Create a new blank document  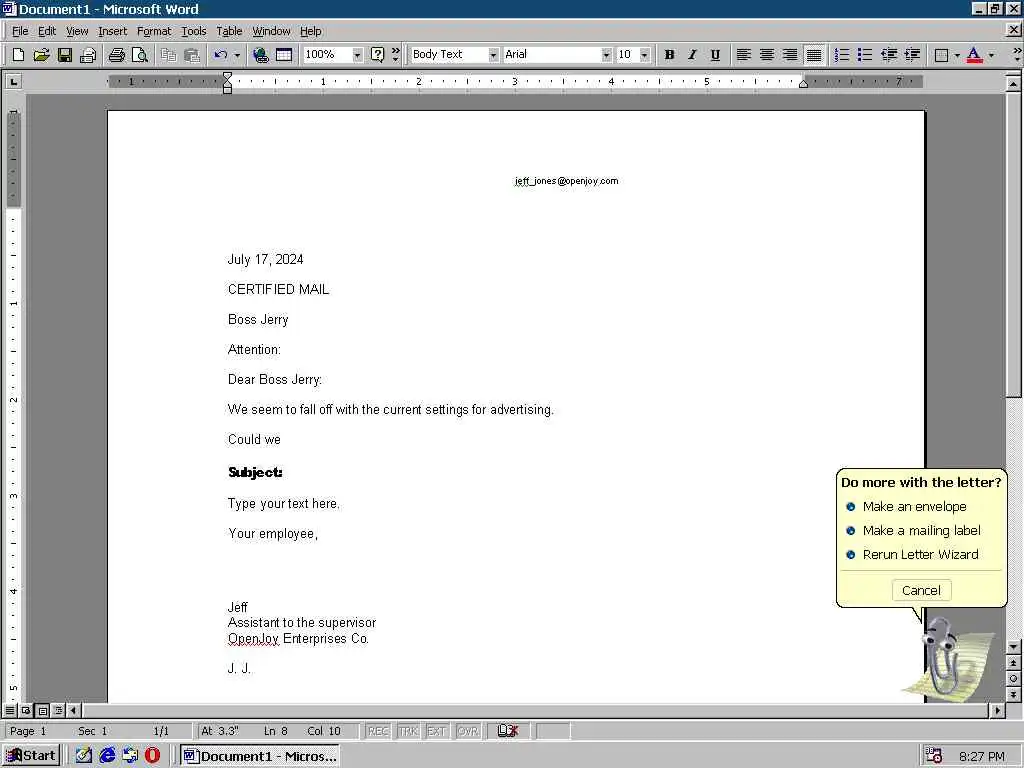[x=18, y=55]
